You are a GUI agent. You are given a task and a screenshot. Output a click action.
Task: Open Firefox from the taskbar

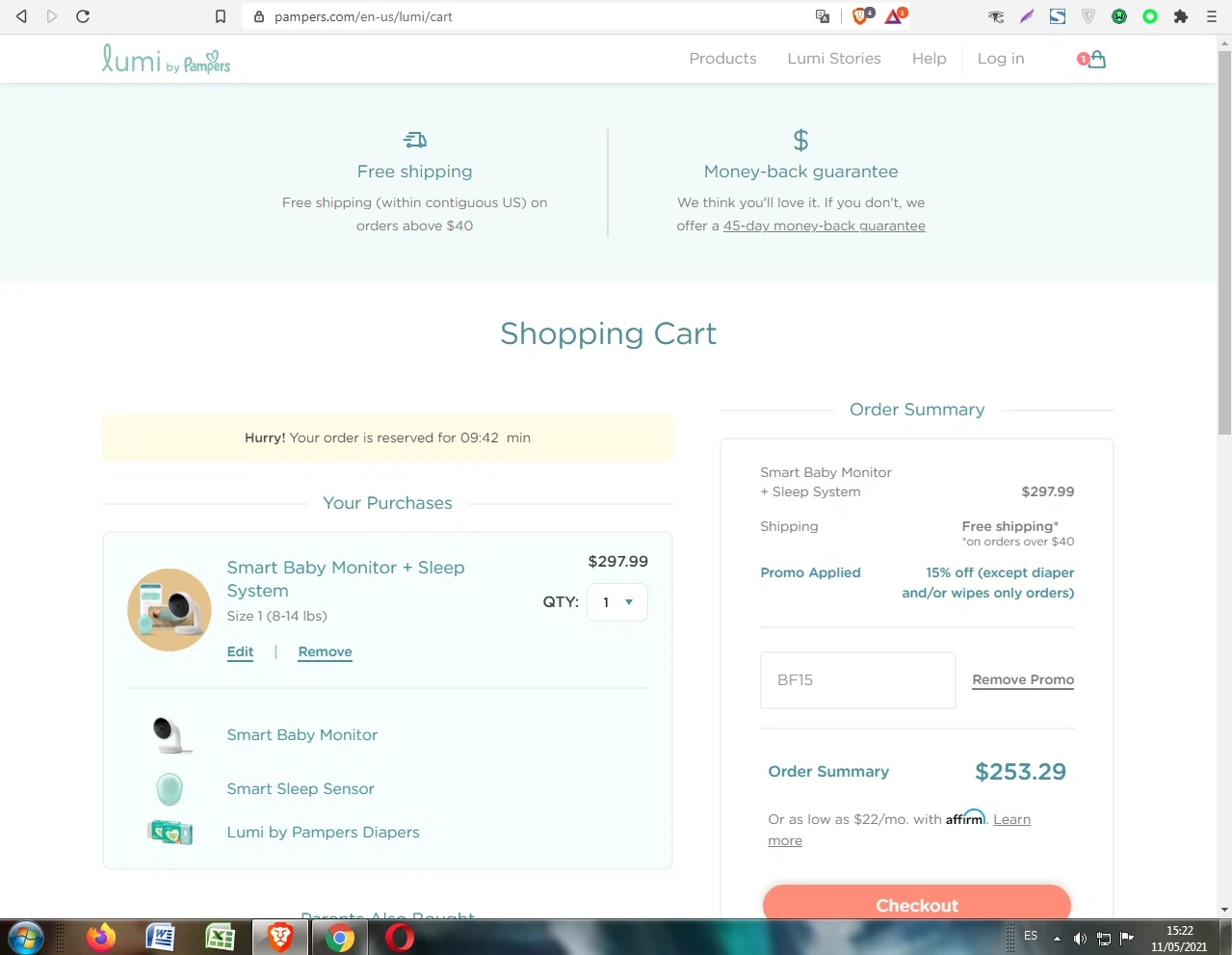click(100, 937)
